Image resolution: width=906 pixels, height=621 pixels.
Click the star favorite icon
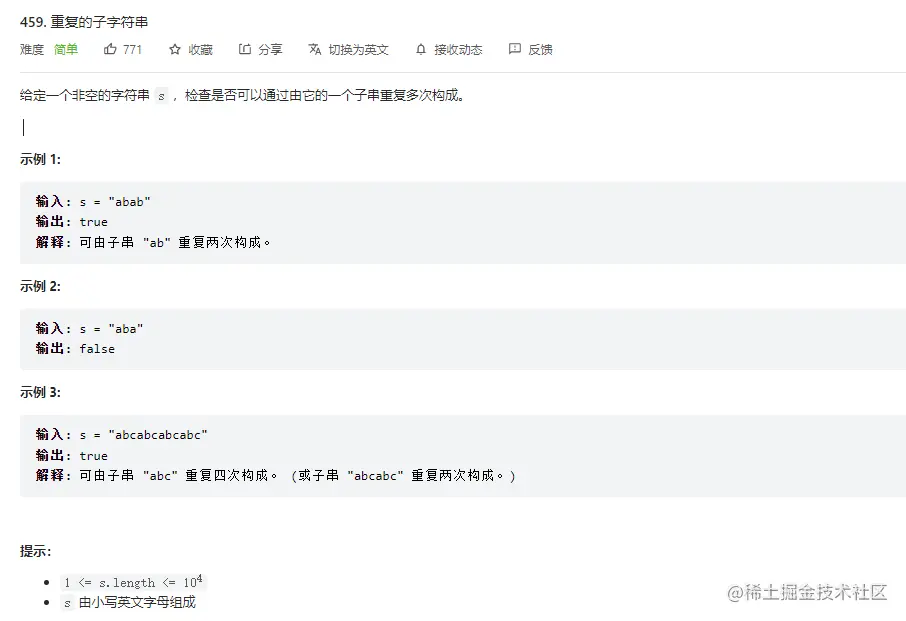(174, 49)
